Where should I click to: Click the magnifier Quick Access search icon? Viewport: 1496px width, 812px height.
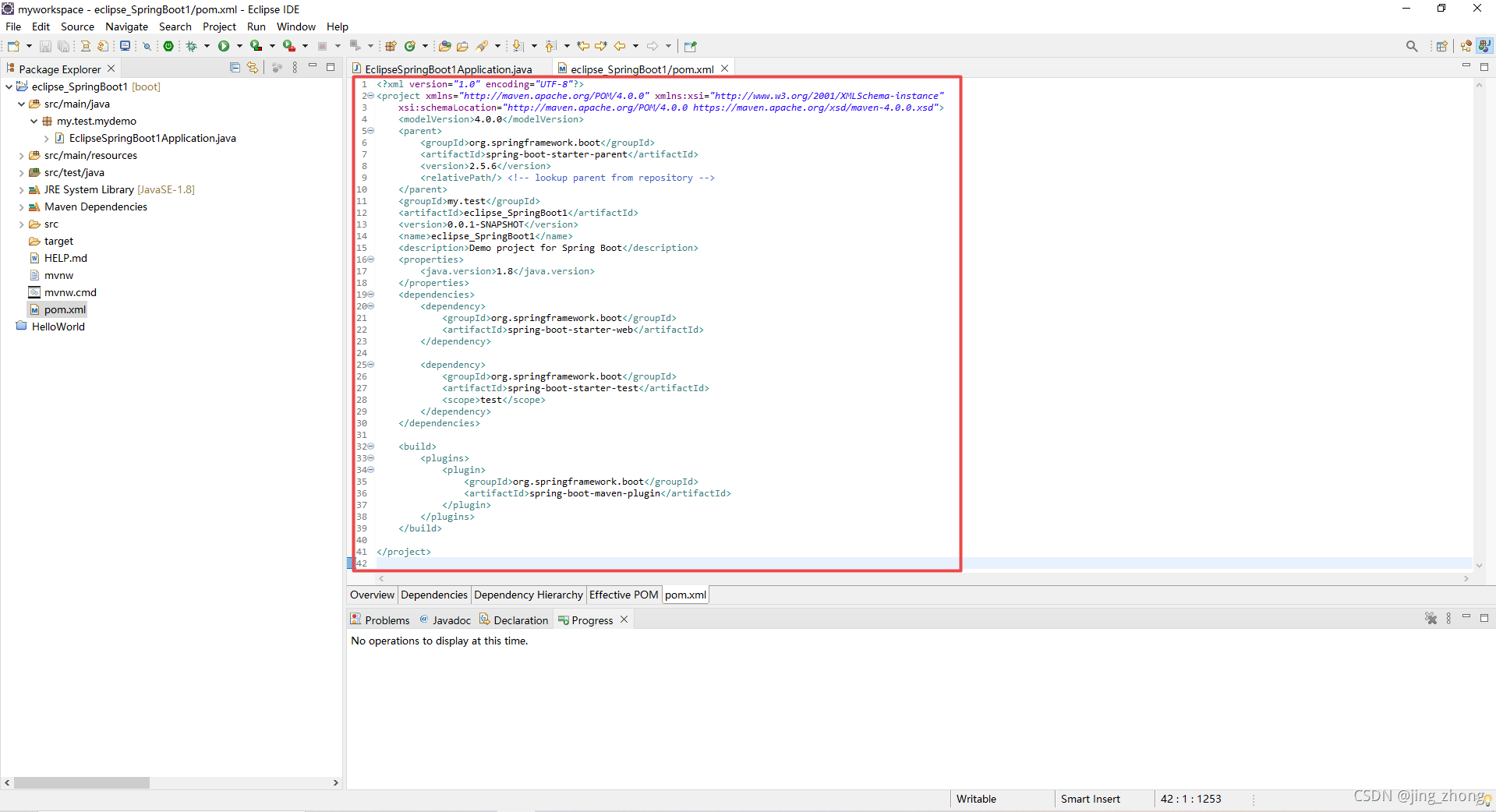click(x=1412, y=46)
